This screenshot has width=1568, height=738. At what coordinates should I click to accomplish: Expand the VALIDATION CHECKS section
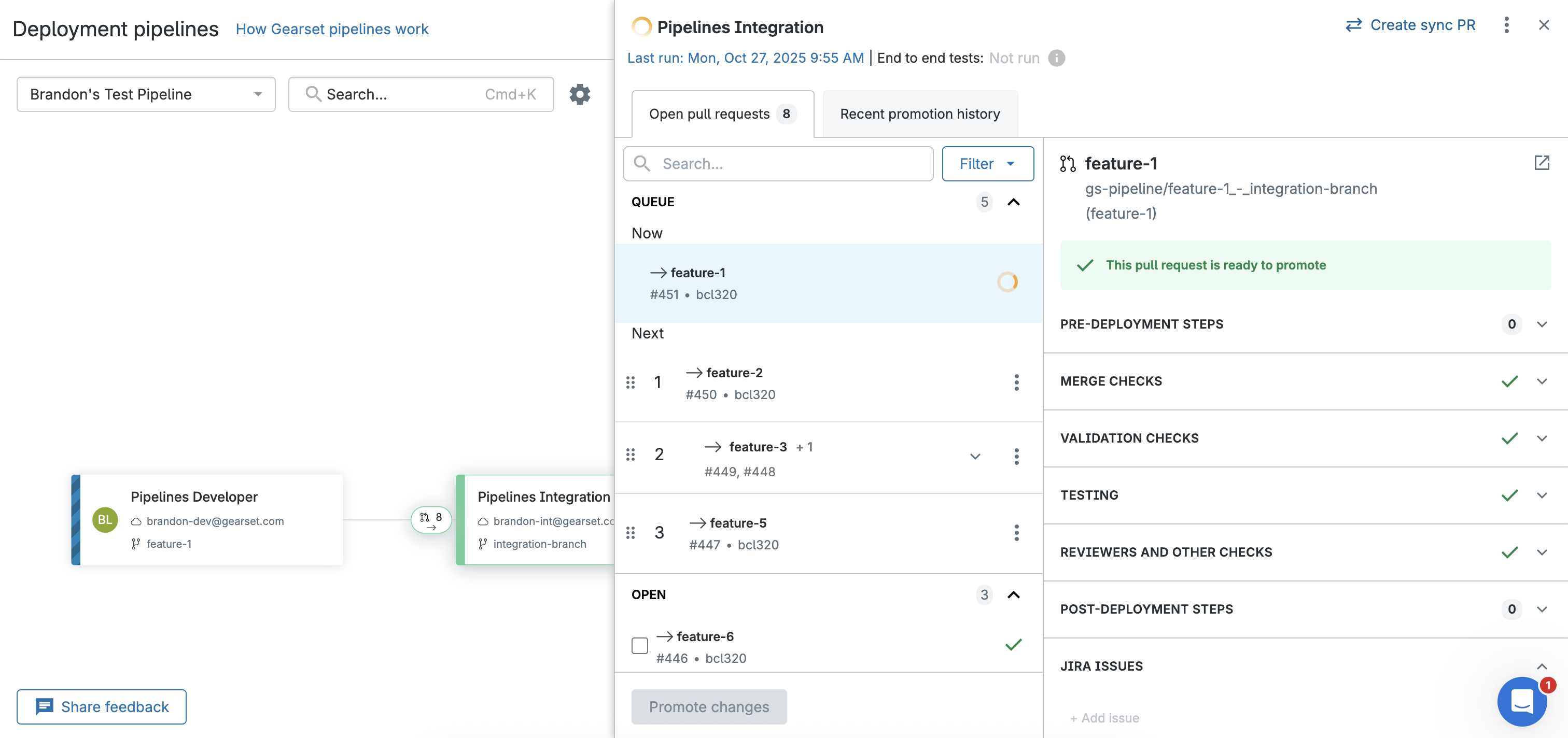1542,438
